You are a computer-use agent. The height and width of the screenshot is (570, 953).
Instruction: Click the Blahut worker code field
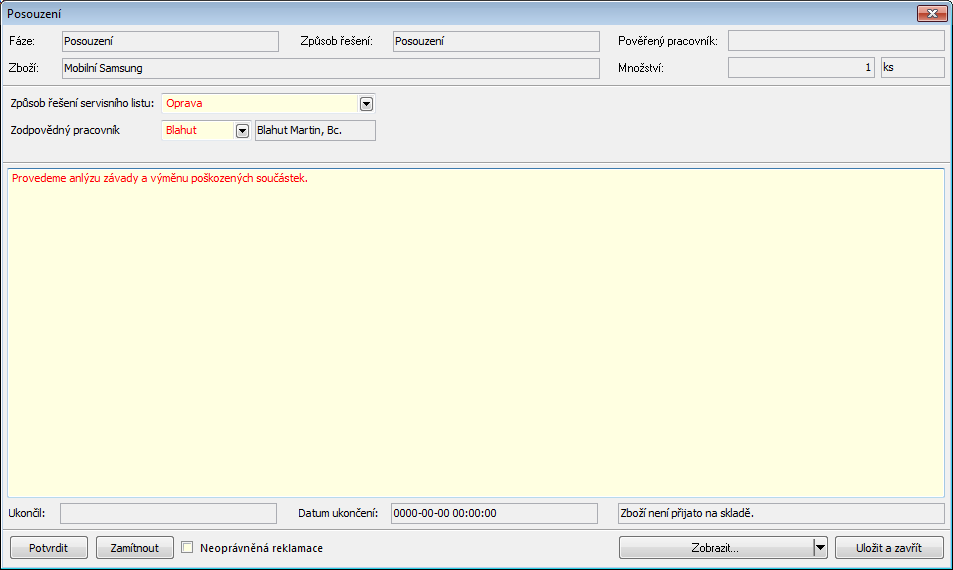point(198,130)
